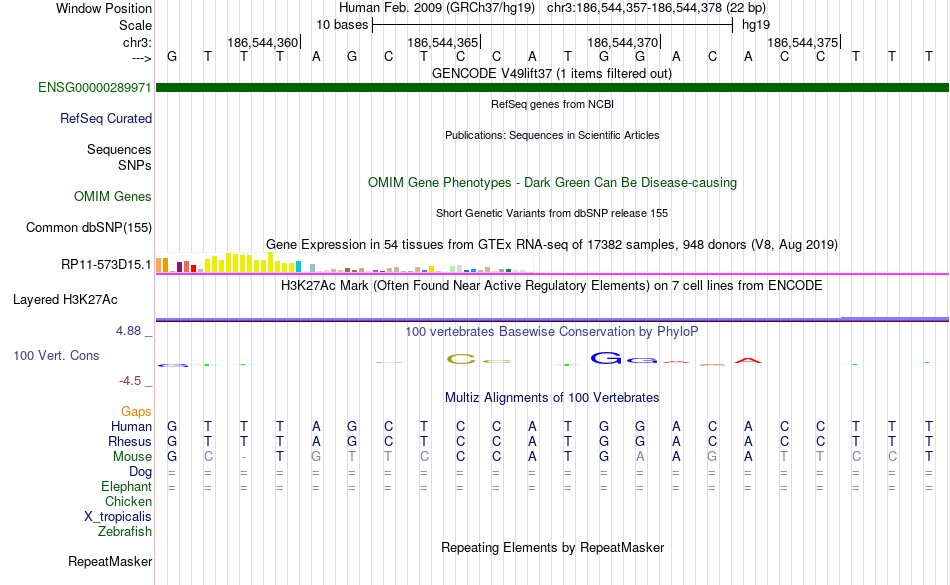The width and height of the screenshot is (950, 585).
Task: Click the orange Gaps label
Action: [x=136, y=411]
